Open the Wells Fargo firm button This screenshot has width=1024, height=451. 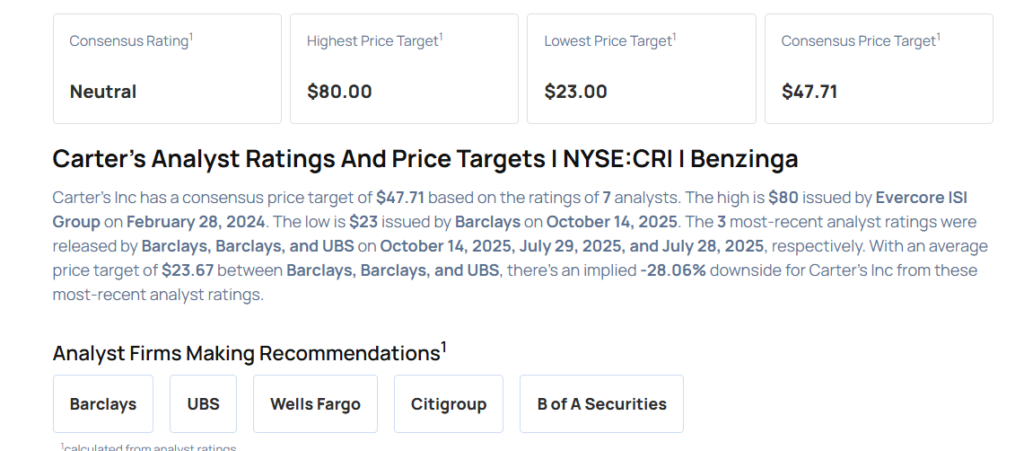(x=315, y=404)
